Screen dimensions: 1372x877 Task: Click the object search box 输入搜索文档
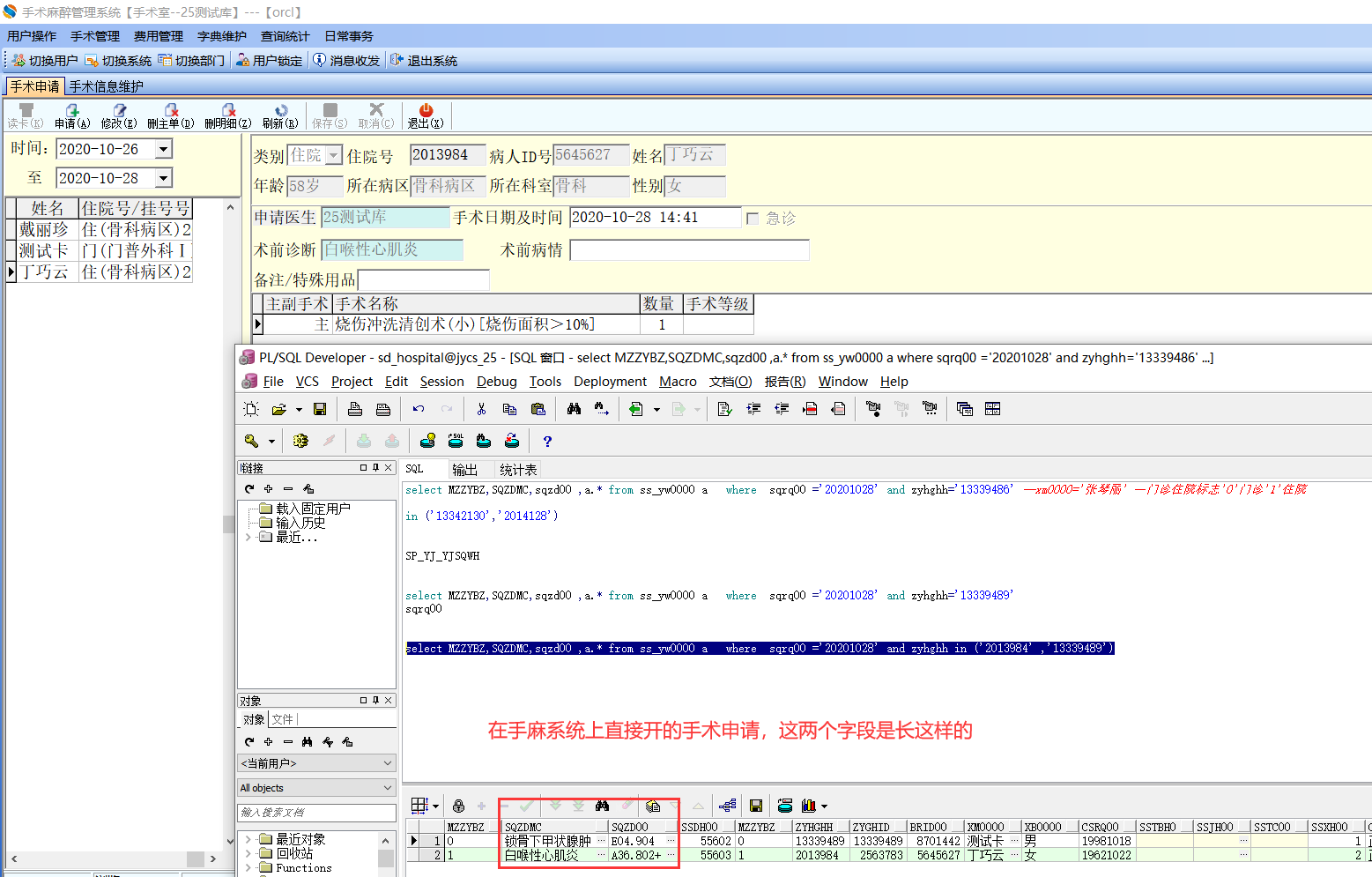317,813
